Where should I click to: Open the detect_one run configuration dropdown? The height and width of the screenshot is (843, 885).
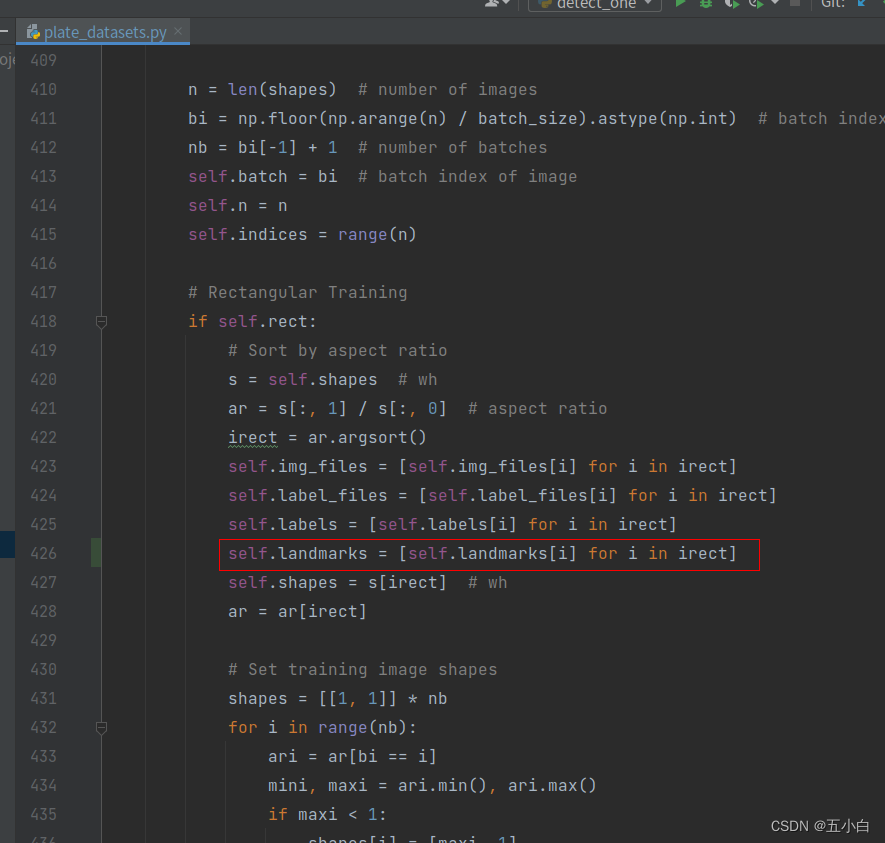[595, 5]
